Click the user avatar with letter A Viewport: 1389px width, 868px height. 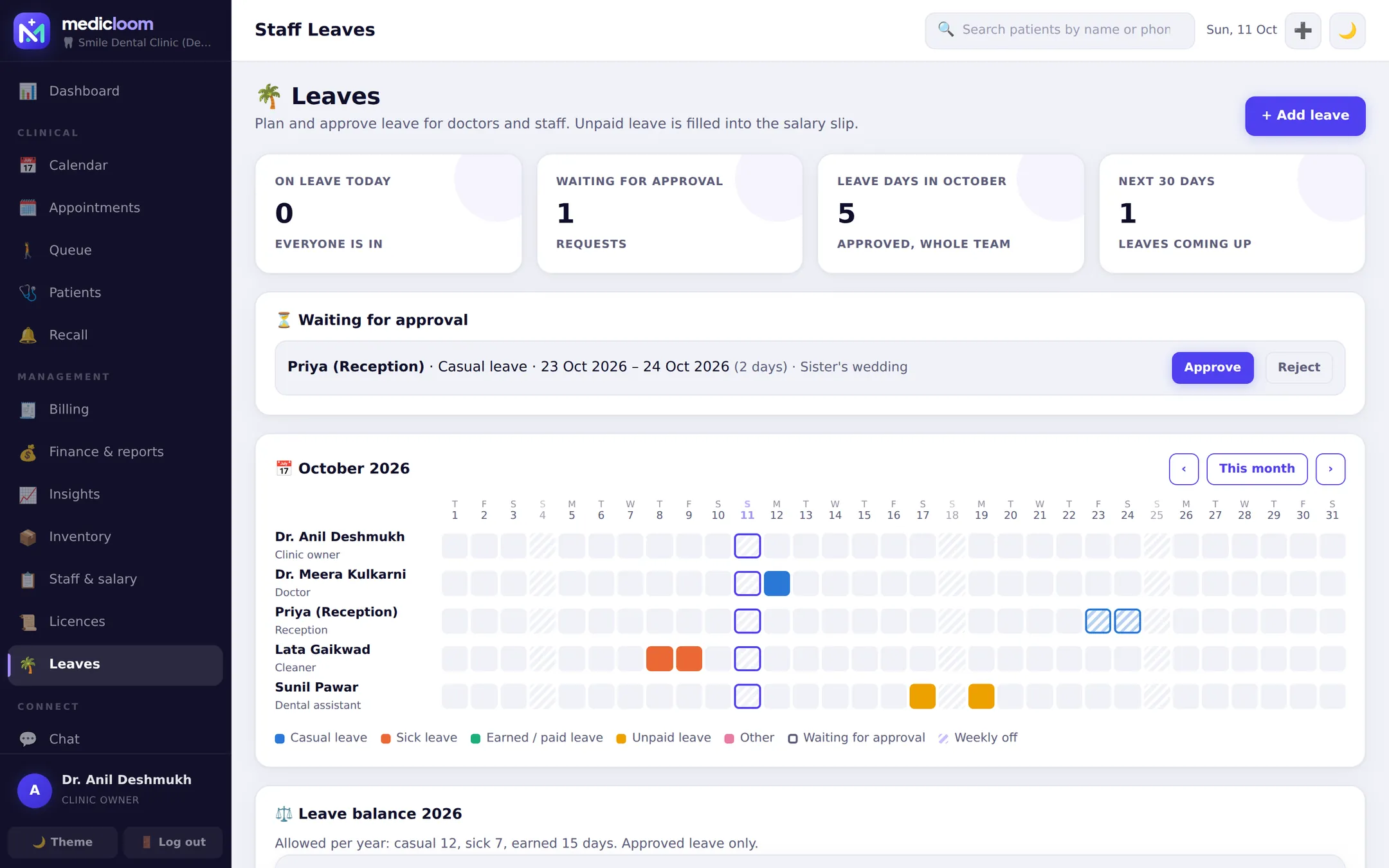click(35, 790)
